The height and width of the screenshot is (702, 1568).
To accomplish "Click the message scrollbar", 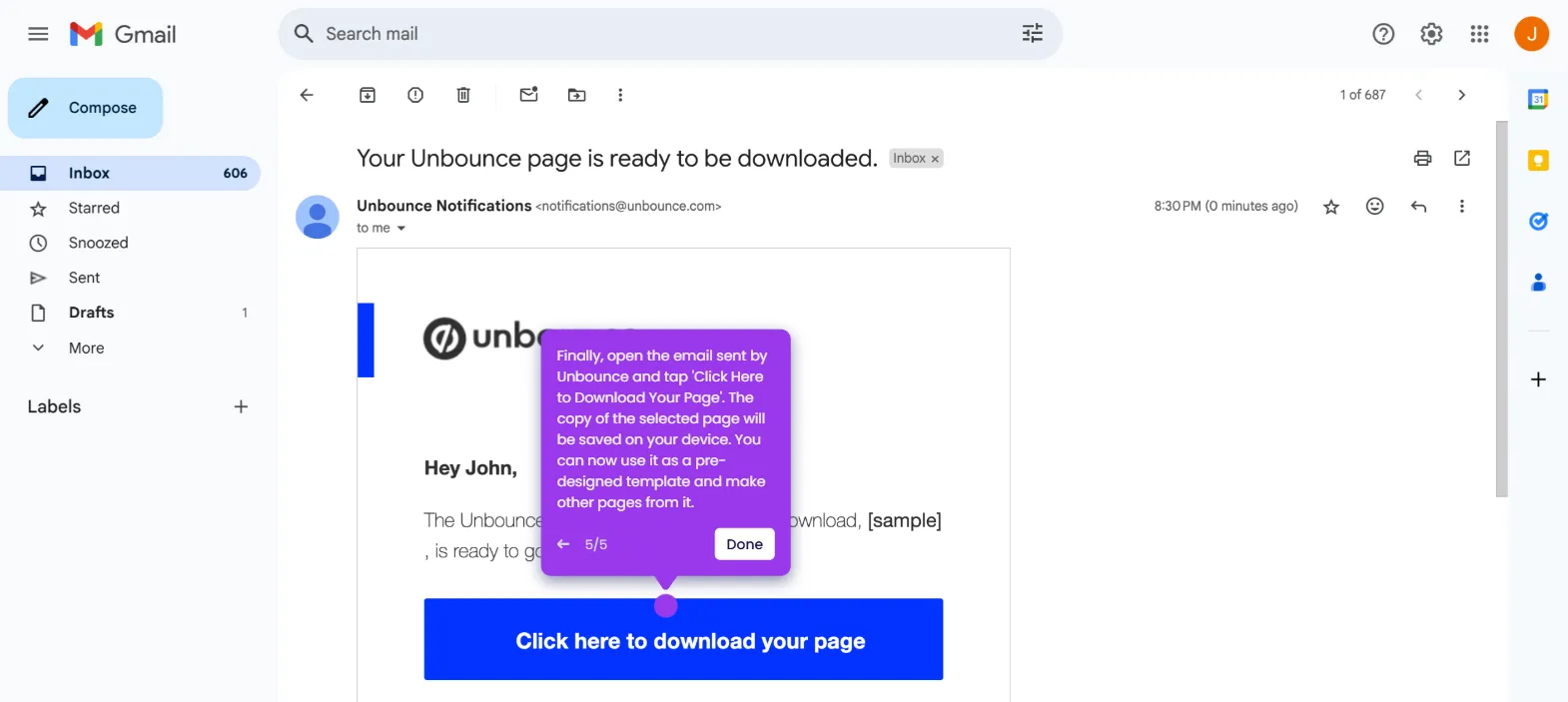I will (1501, 310).
